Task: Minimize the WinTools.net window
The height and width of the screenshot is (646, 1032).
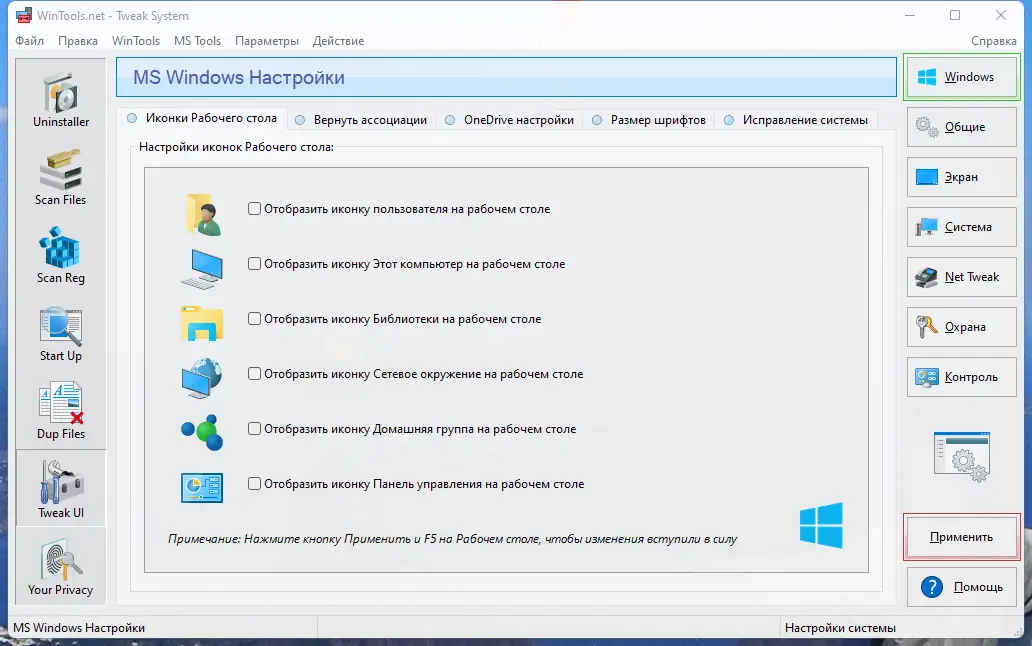Action: point(910,15)
